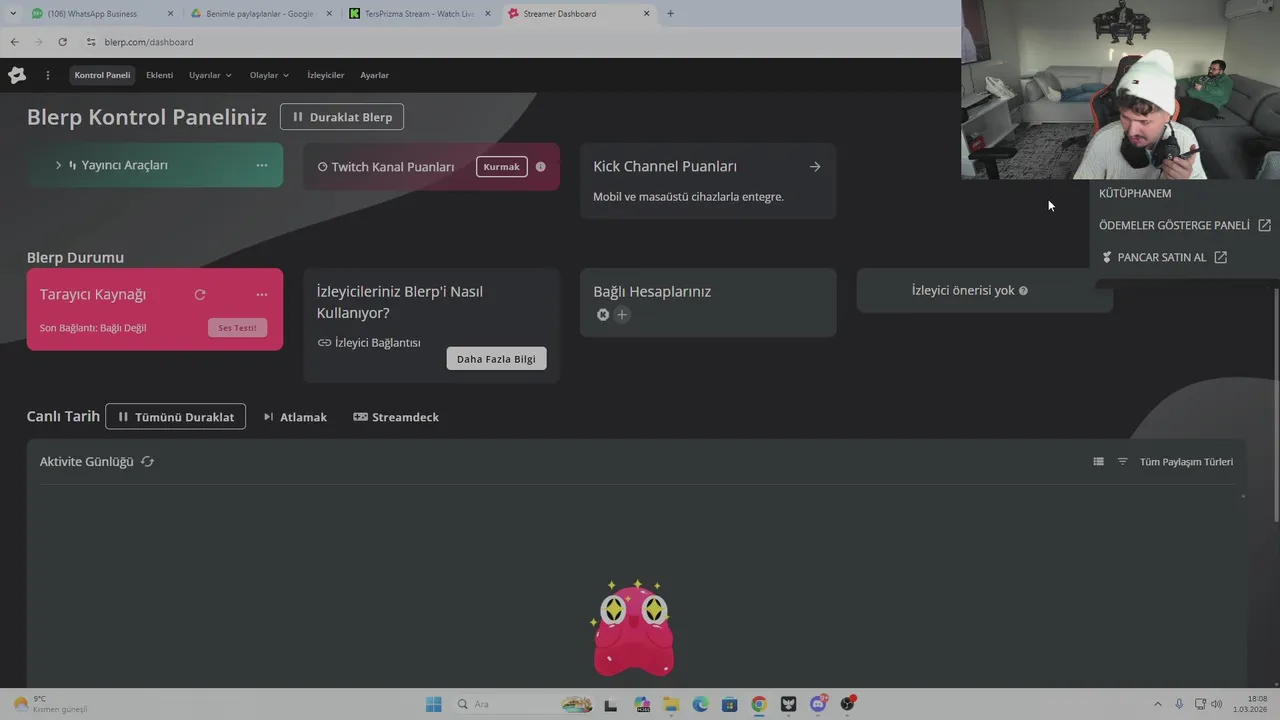The width and height of the screenshot is (1280, 720).
Task: Click the Ses Testi button
Action: (237, 328)
